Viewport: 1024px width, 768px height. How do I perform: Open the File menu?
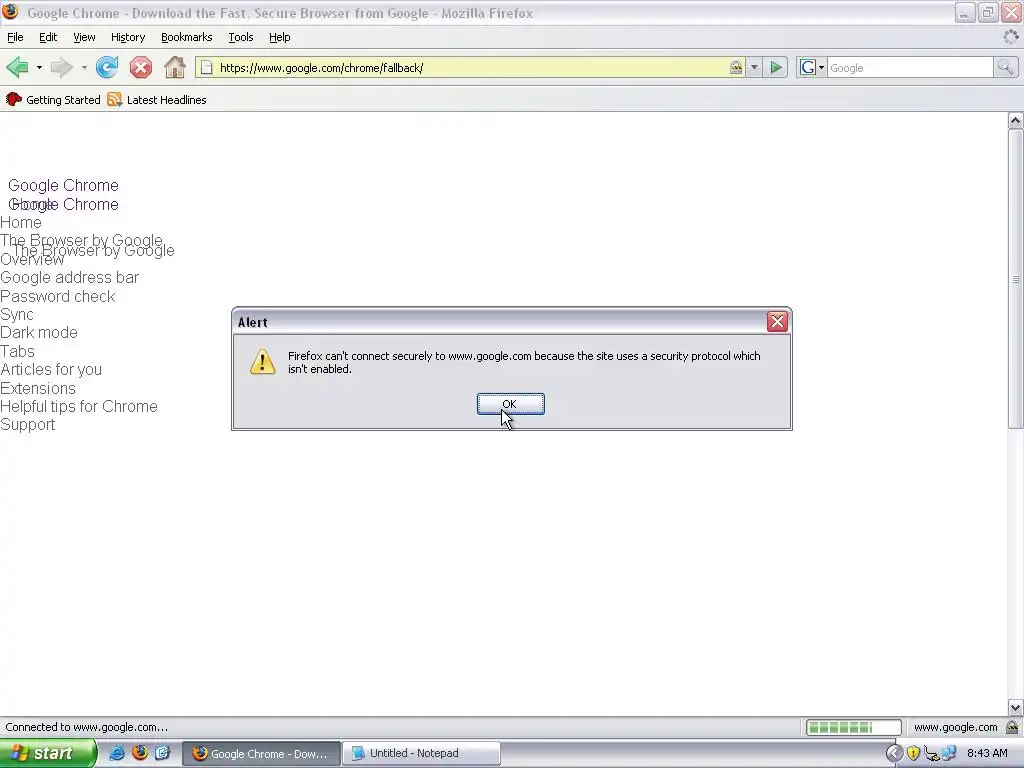15,37
